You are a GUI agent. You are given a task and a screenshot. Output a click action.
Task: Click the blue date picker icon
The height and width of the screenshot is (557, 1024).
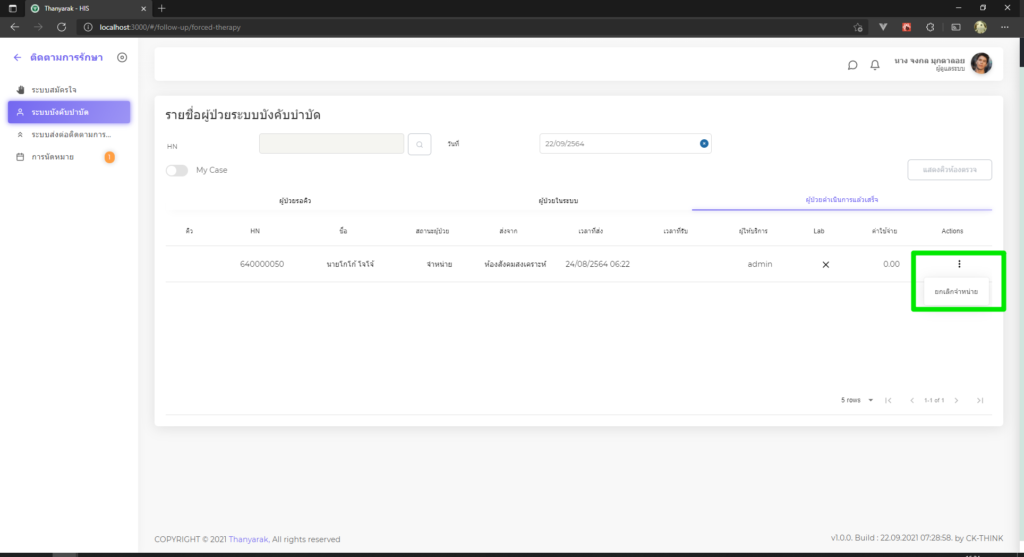[704, 144]
